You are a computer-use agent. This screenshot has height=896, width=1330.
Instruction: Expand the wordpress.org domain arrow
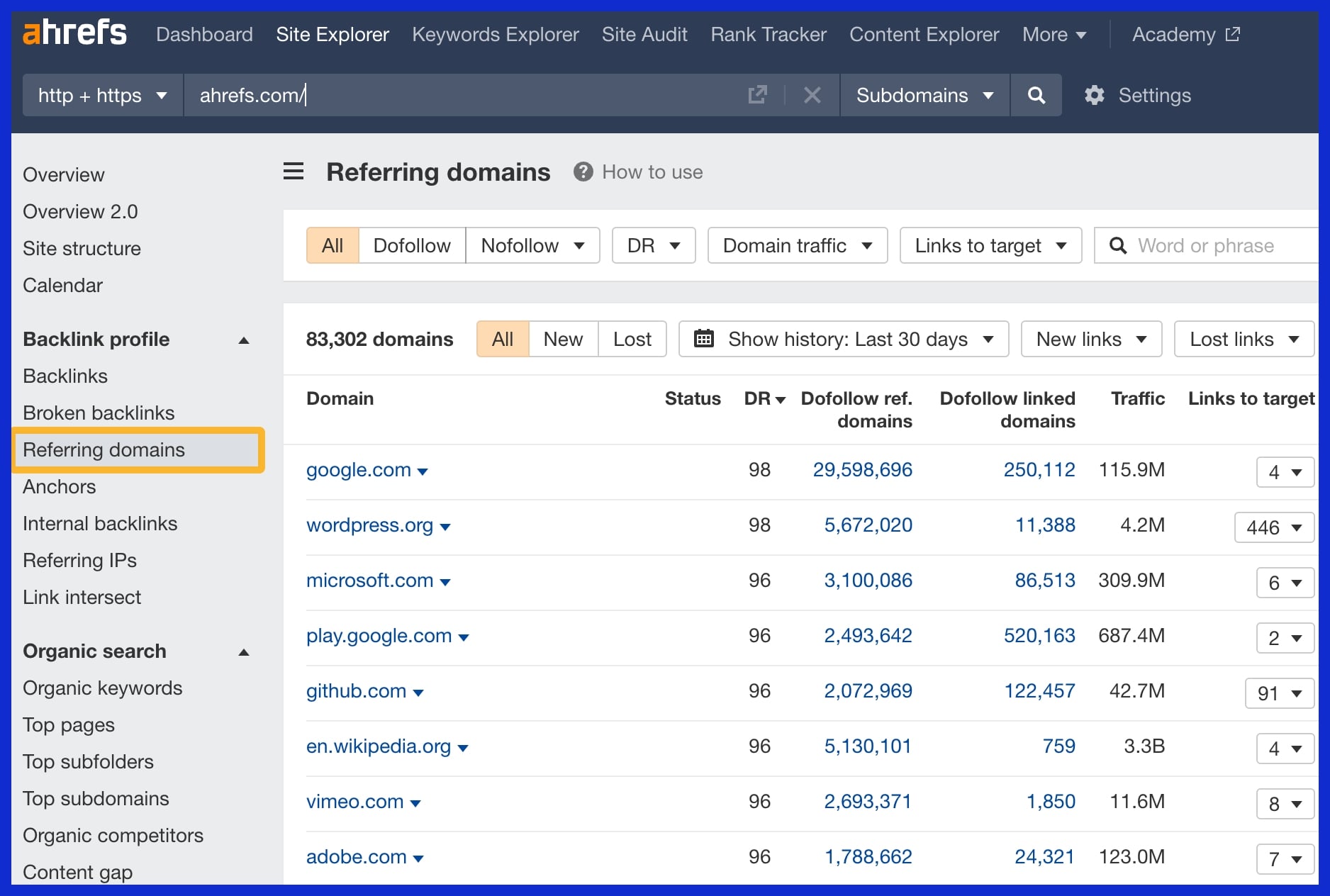[x=445, y=527]
